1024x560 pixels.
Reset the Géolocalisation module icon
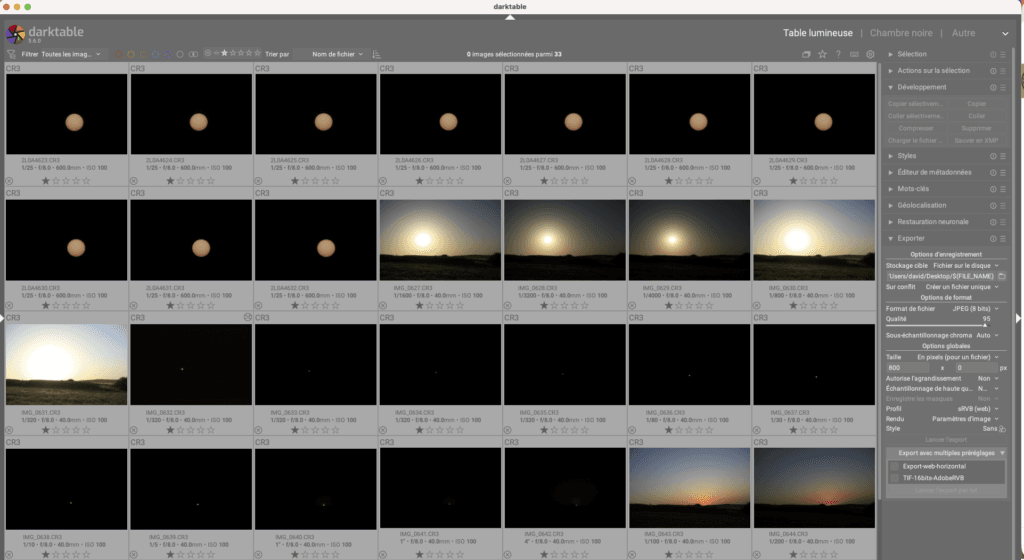[993, 205]
